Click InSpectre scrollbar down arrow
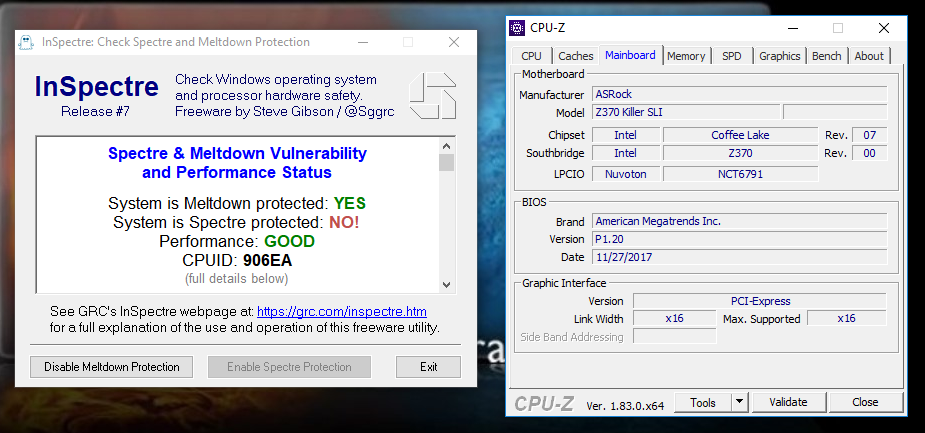The image size is (925, 433). pos(447,284)
